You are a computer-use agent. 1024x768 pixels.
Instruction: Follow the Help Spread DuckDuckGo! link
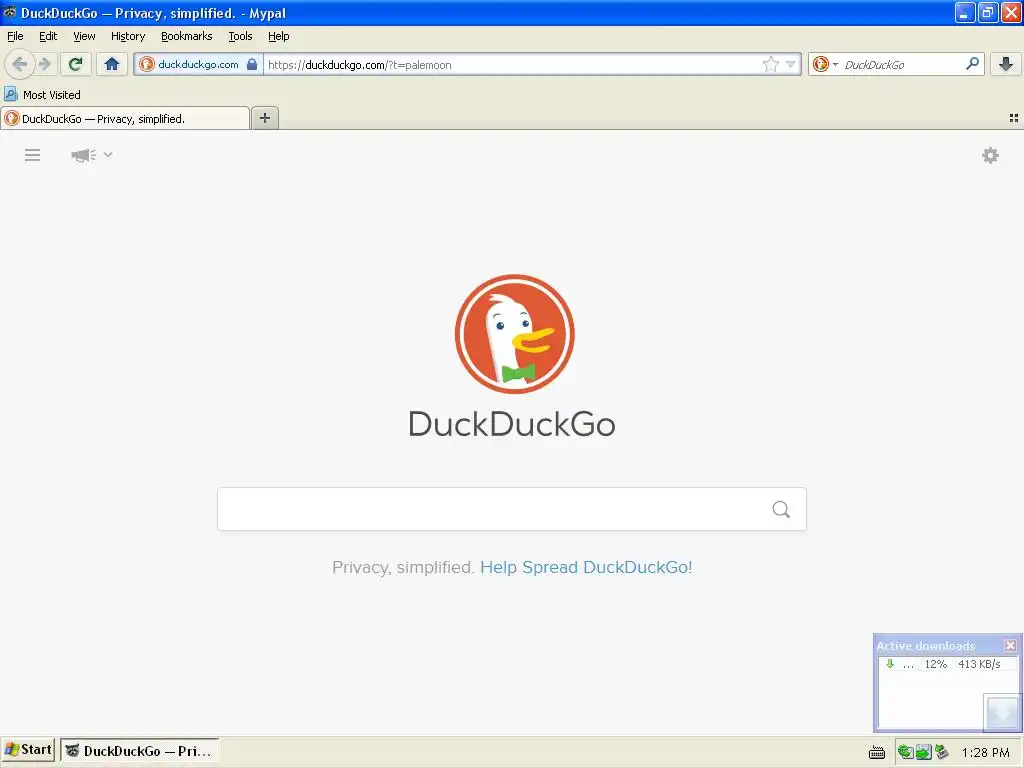586,567
